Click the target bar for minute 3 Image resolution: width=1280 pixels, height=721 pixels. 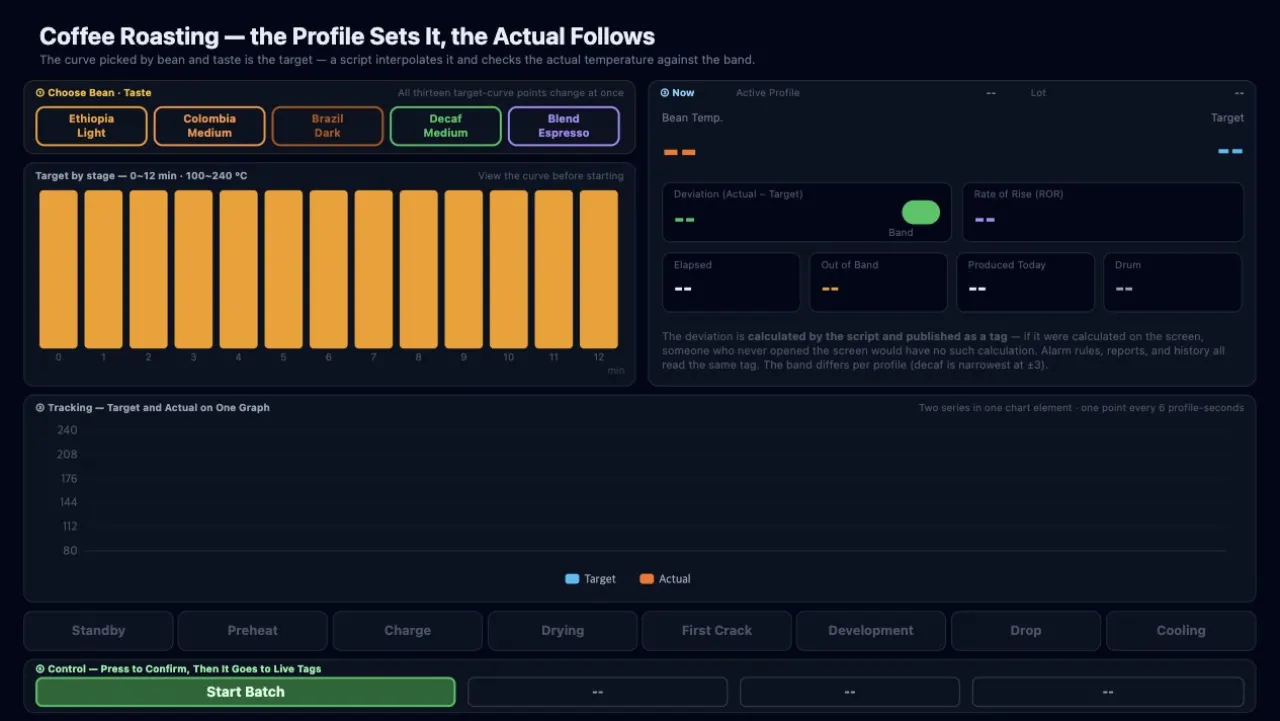point(193,269)
